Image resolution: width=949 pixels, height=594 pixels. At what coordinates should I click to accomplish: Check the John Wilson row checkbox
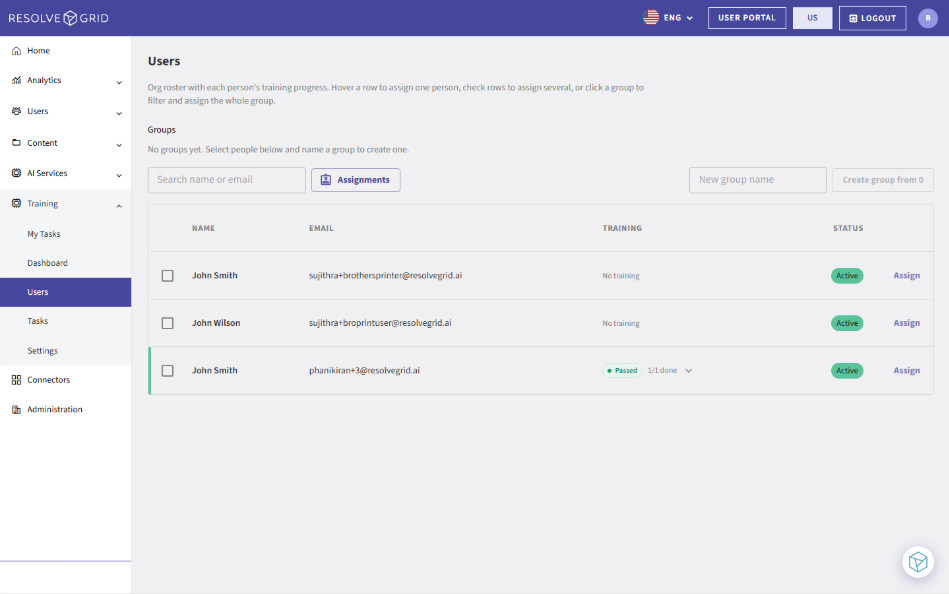coord(168,323)
